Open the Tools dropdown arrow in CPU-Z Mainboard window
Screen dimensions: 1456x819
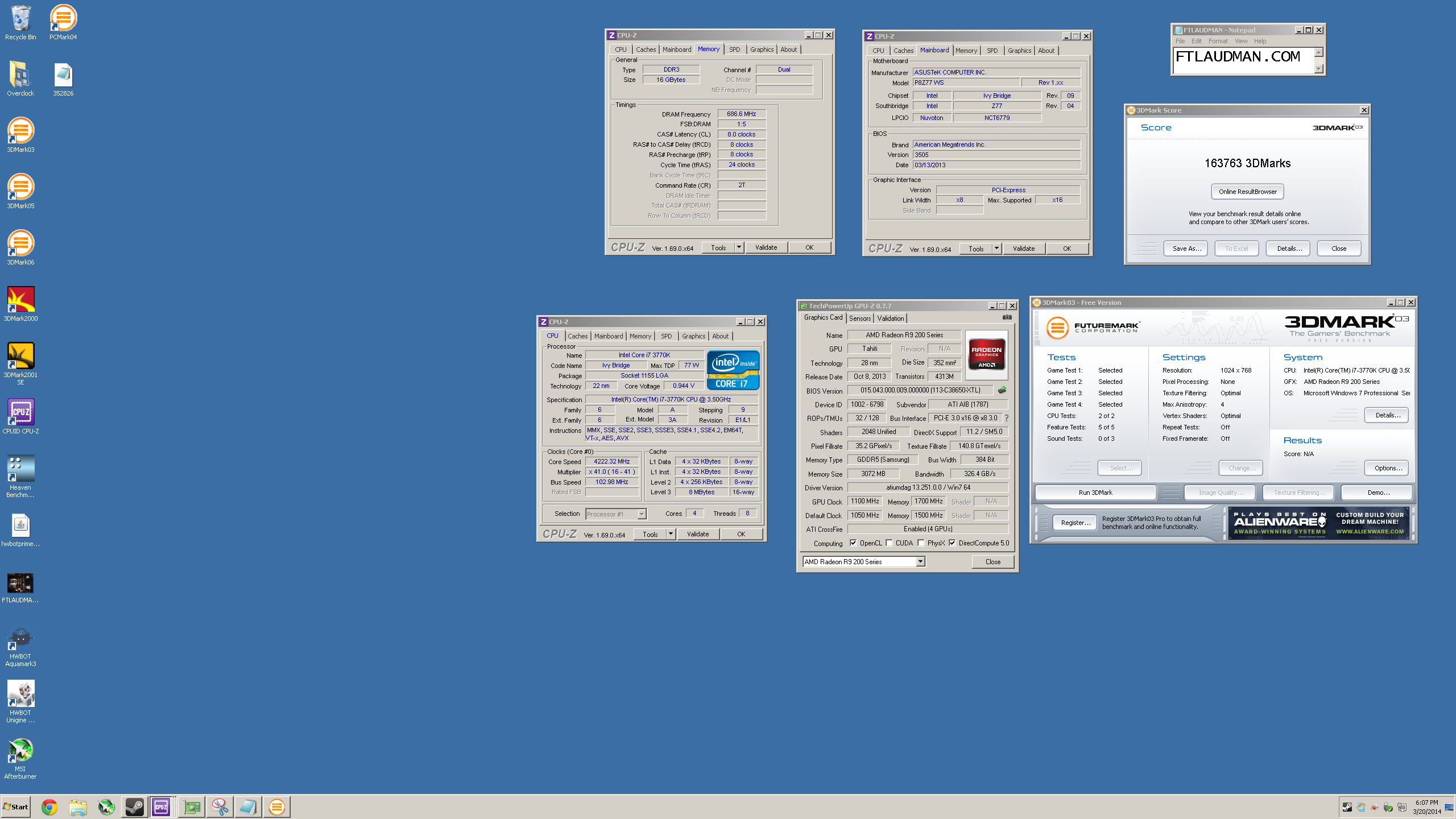(x=996, y=249)
